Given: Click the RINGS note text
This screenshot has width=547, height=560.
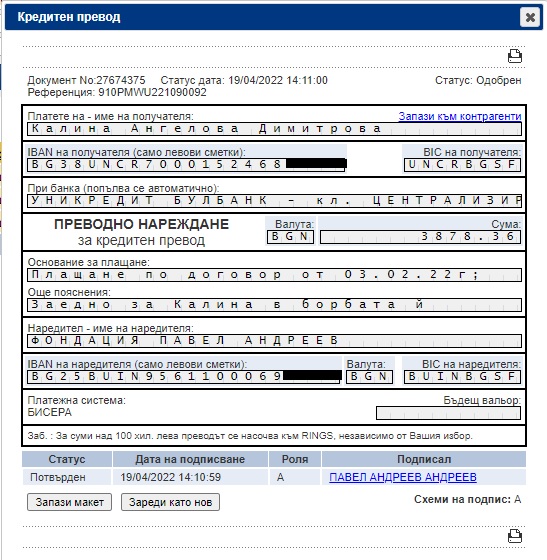Looking at the screenshot, I should coord(250,436).
